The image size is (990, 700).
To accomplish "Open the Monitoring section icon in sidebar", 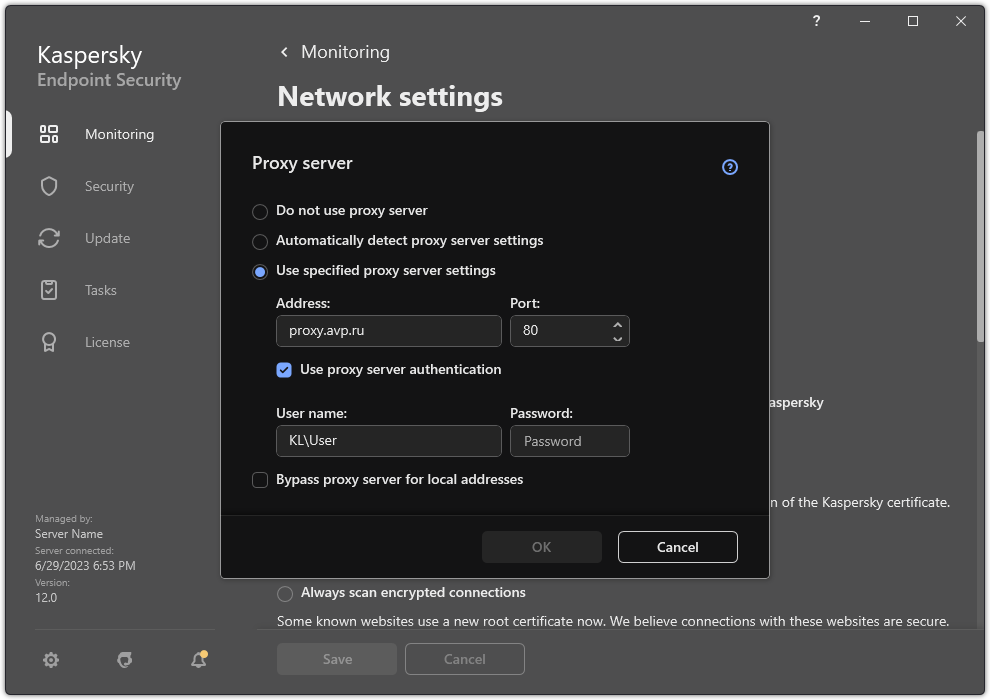I will click(x=49, y=134).
